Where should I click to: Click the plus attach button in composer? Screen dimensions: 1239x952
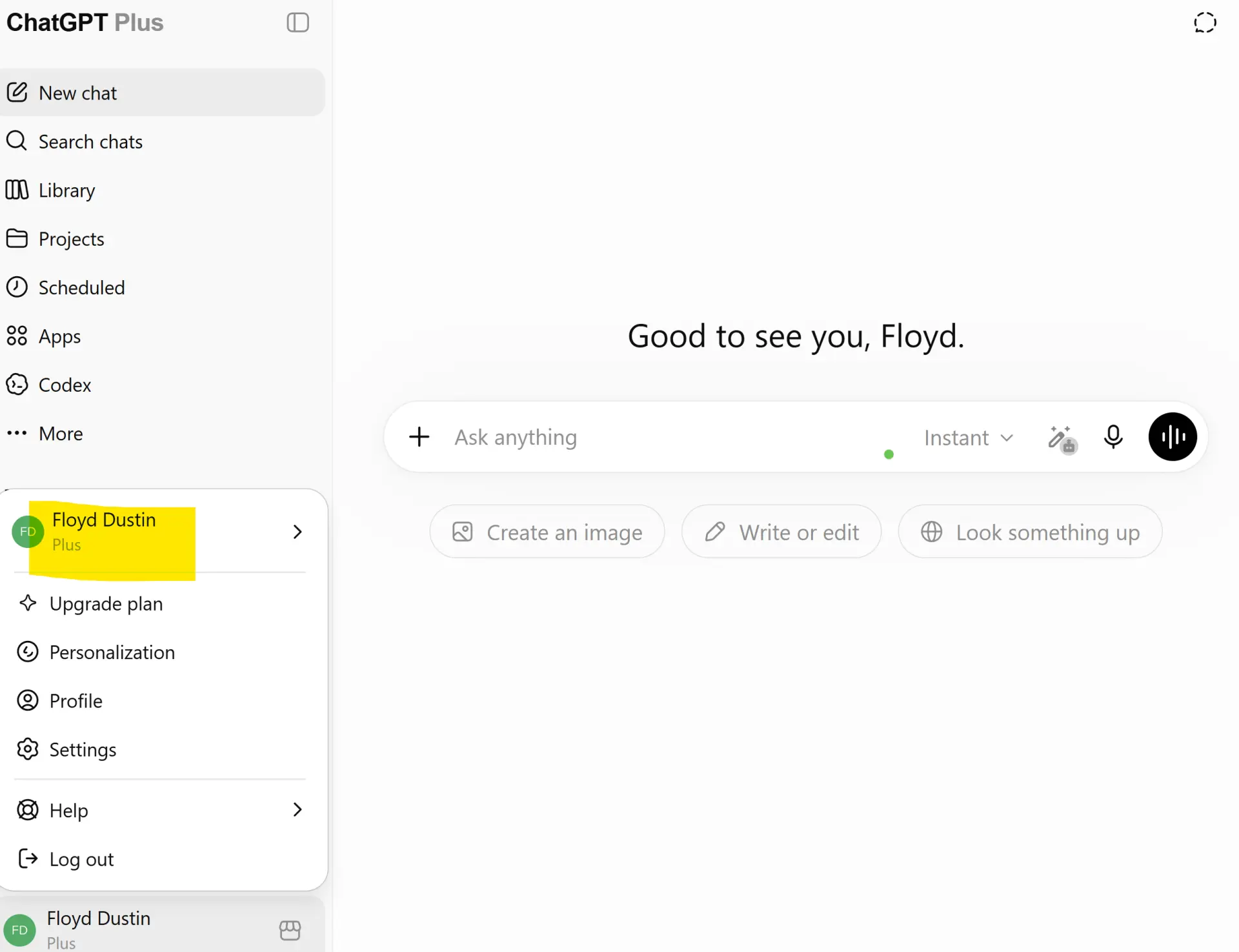point(419,437)
